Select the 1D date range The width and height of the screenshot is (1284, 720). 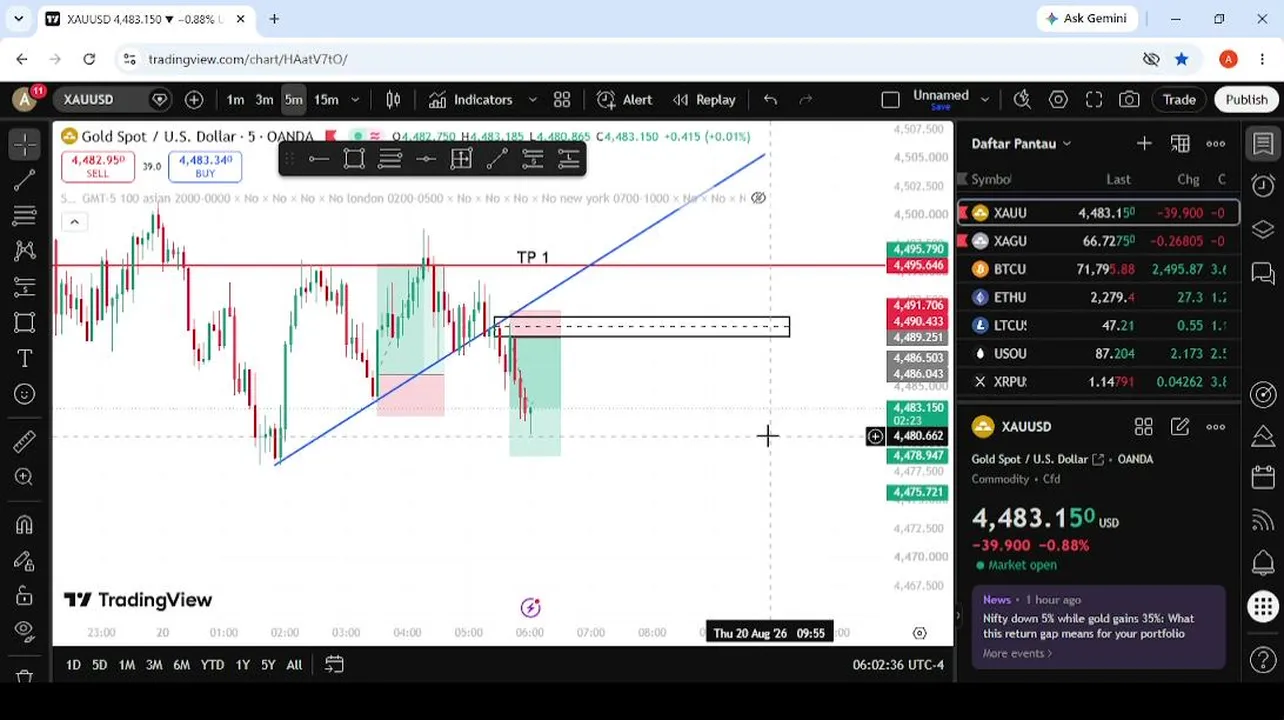click(x=73, y=665)
